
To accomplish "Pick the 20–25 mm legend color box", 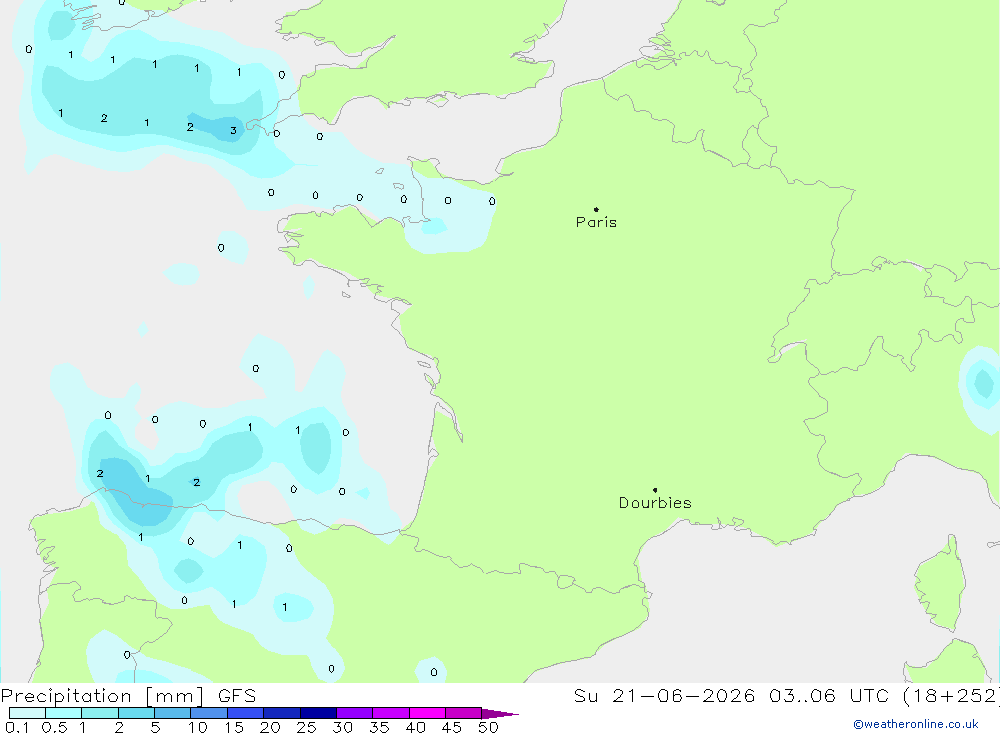I will click(x=282, y=713).
